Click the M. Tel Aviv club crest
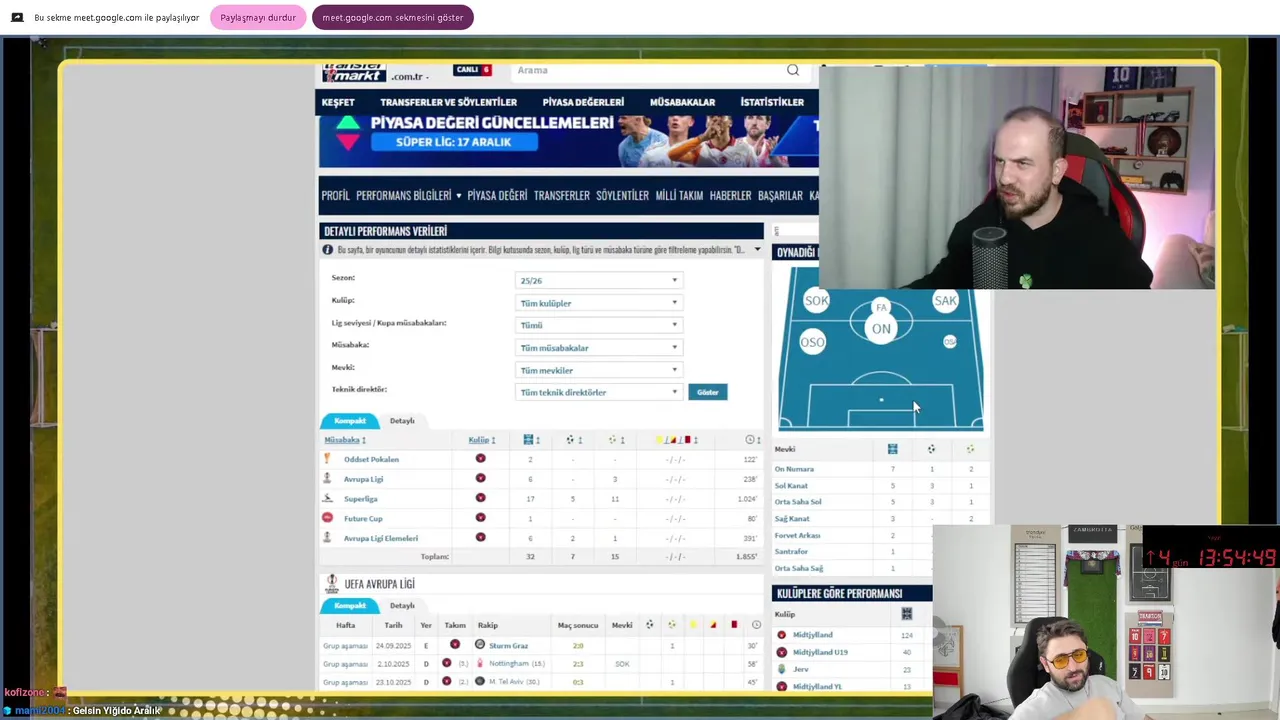This screenshot has height=720, width=1280. 480,682
